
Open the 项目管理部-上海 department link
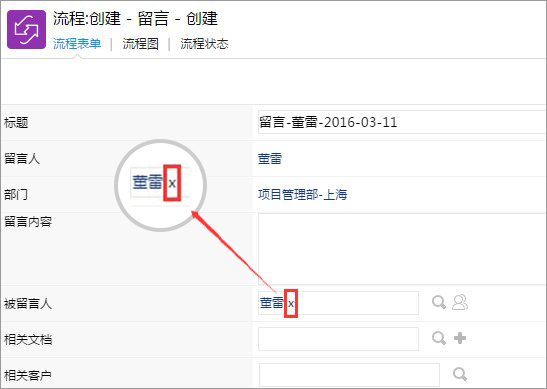click(x=302, y=194)
